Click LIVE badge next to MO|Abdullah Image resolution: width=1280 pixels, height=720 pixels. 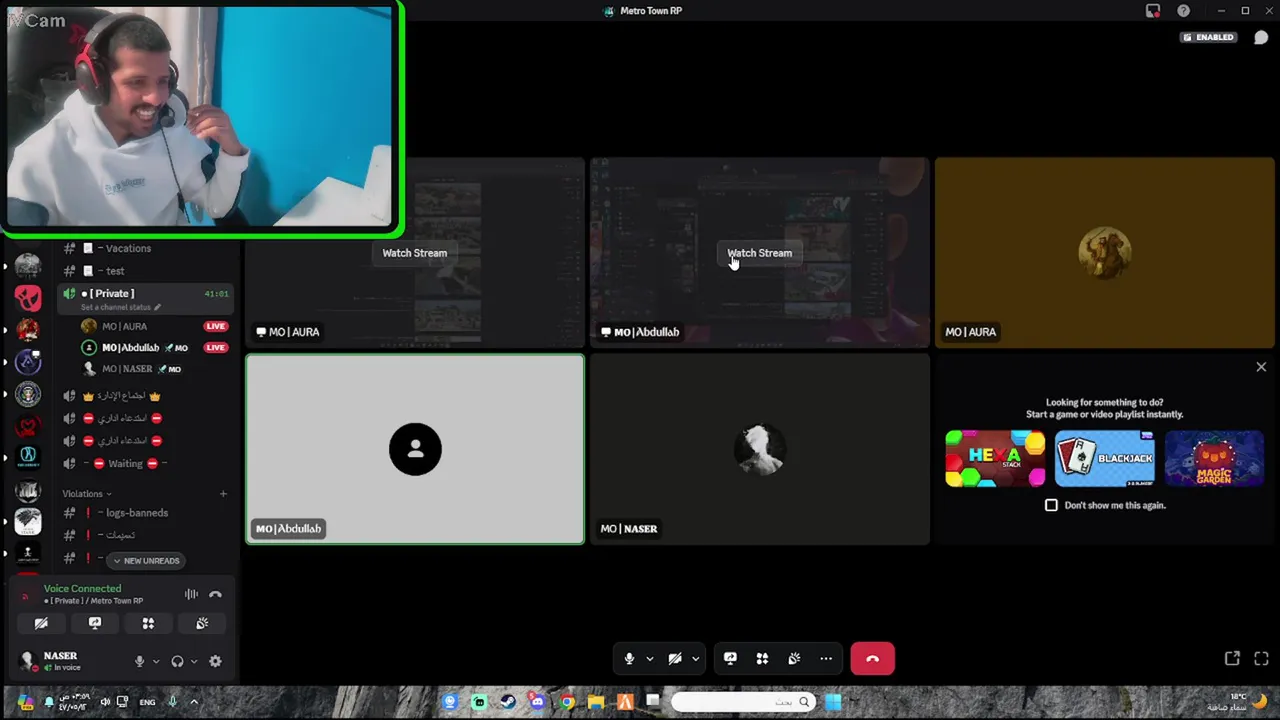coord(215,348)
